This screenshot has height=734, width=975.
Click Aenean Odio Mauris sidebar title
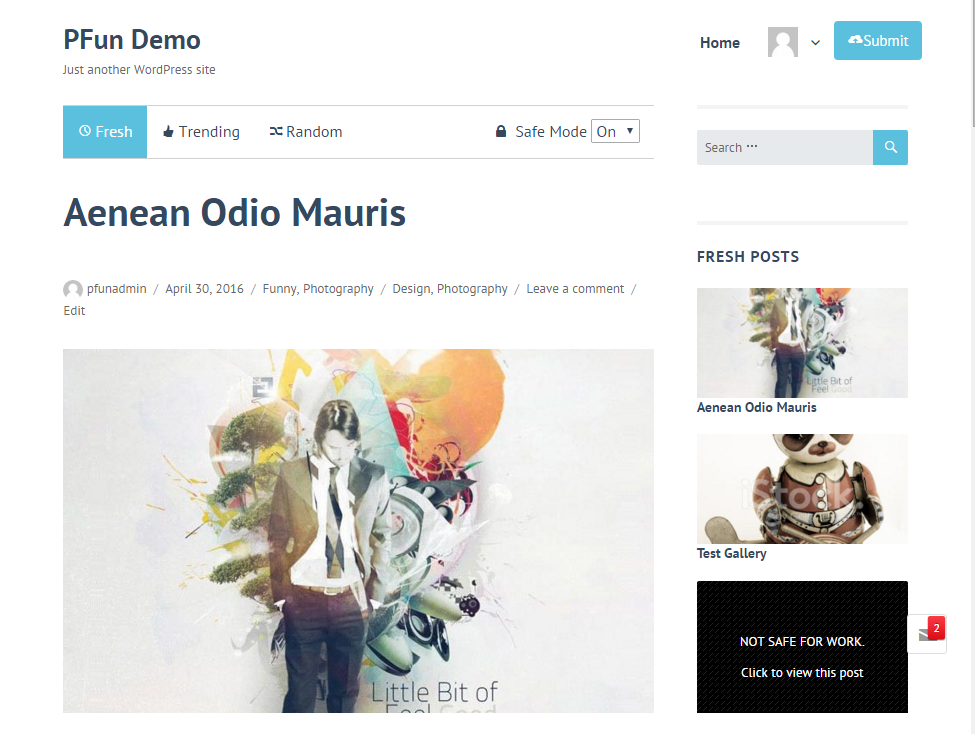coord(756,407)
